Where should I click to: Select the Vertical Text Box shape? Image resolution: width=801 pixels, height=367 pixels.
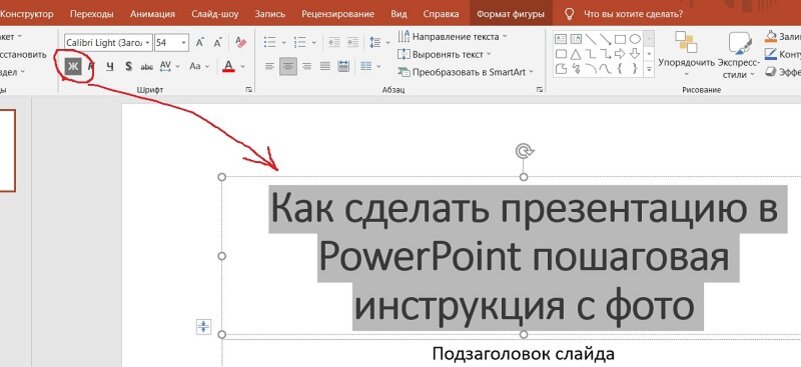tap(576, 39)
